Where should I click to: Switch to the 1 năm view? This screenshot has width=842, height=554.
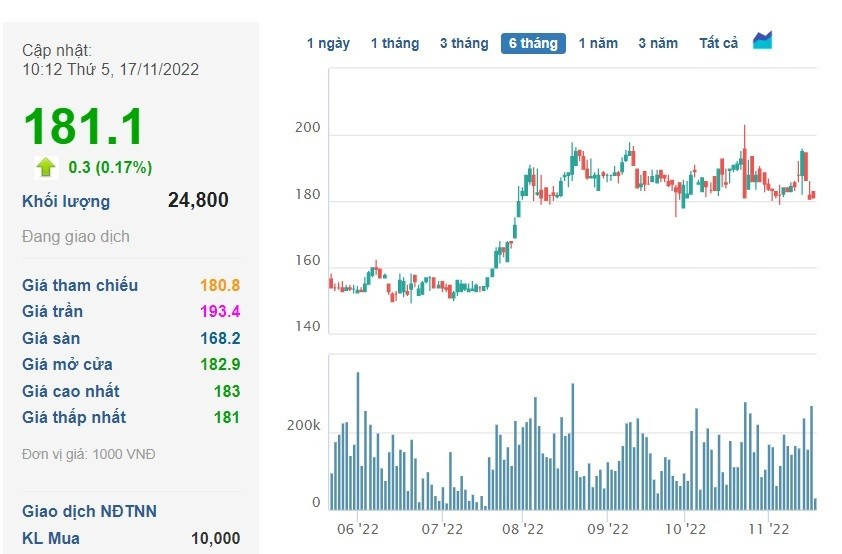tap(598, 43)
